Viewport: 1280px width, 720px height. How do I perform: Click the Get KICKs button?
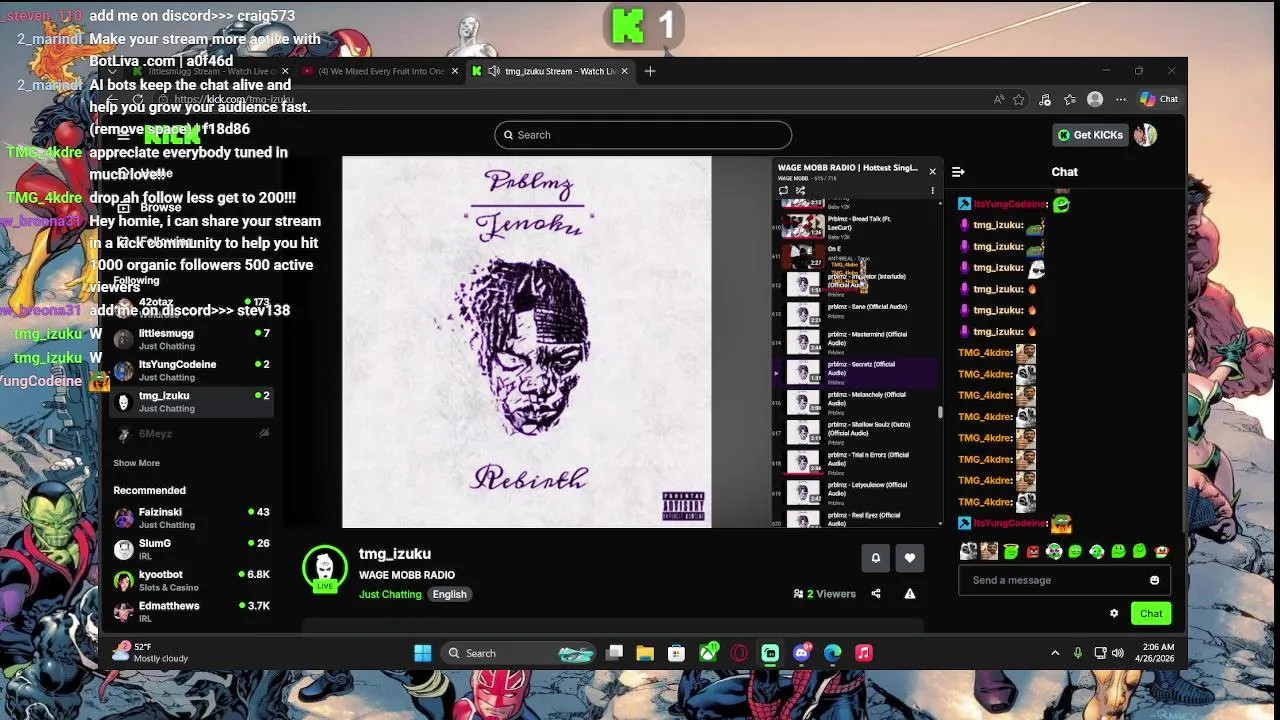tap(1091, 135)
